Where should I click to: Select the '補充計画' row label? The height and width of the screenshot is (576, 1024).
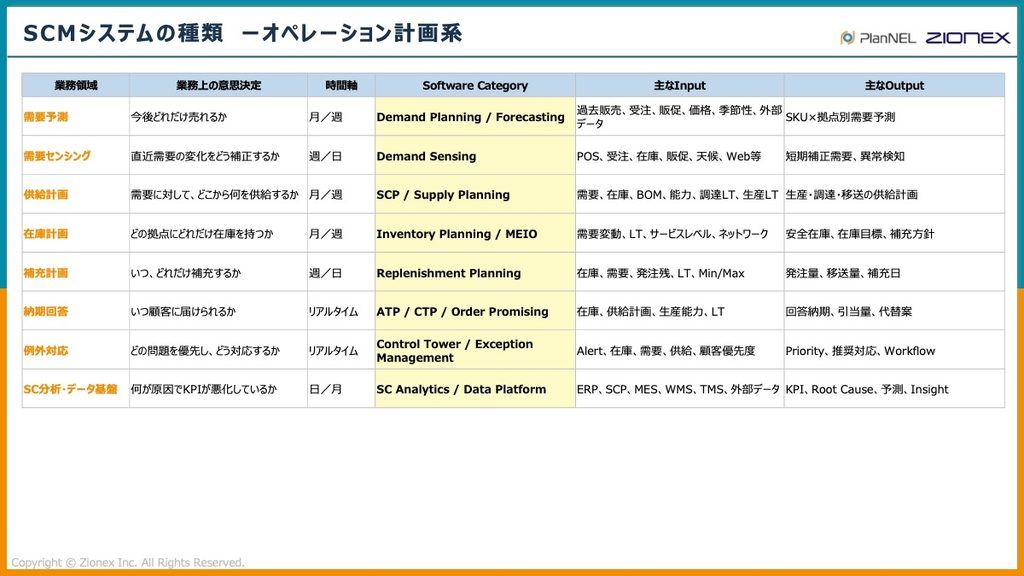(46, 273)
